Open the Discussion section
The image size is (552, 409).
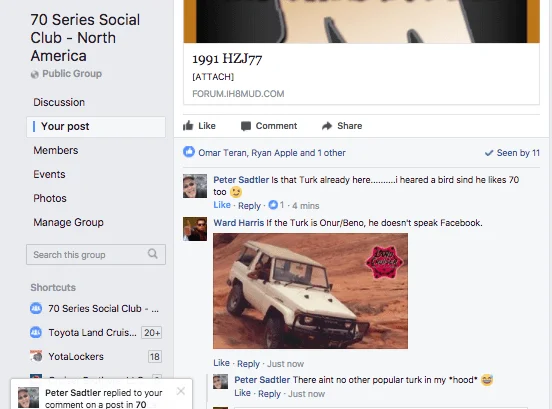59,102
